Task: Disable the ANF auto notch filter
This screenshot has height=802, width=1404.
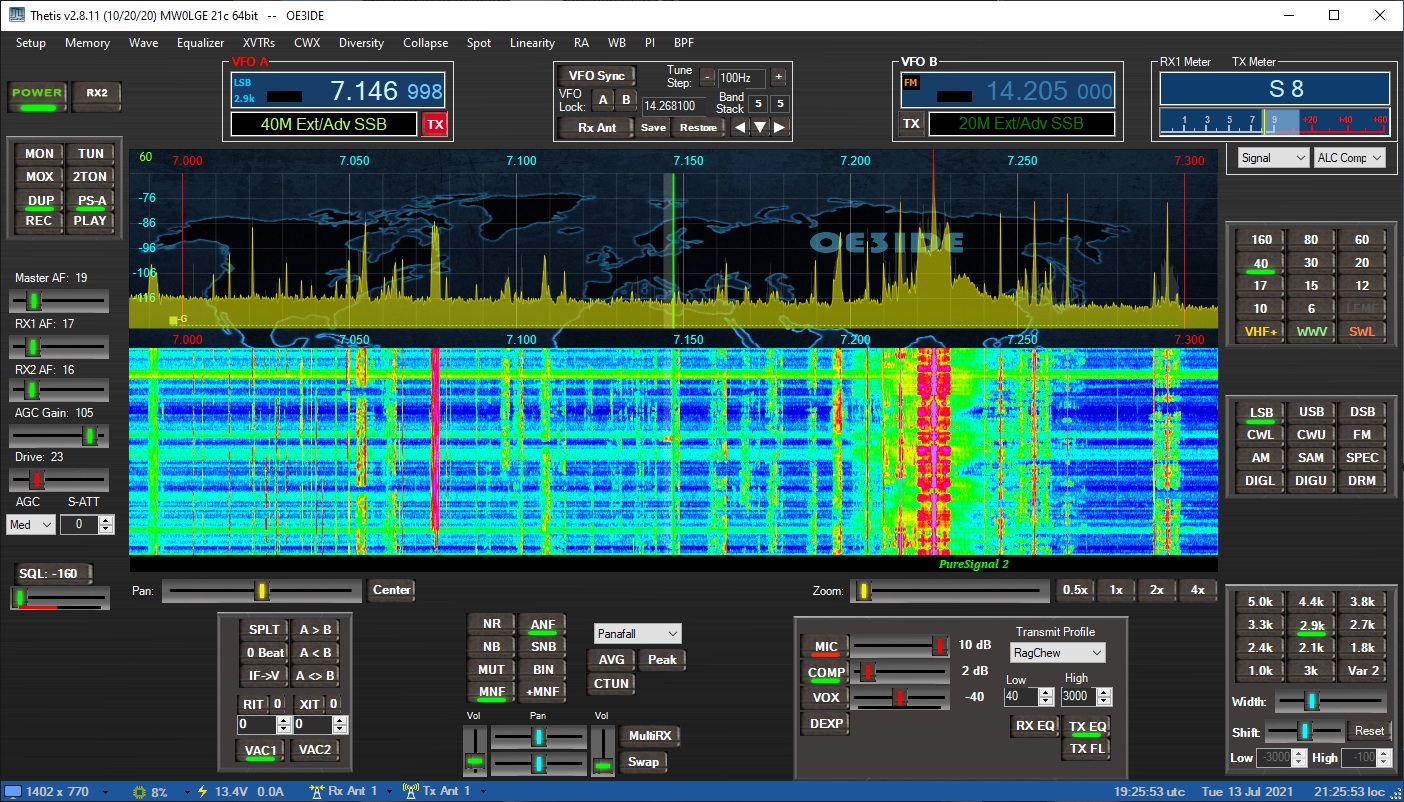Action: pyautogui.click(x=543, y=626)
